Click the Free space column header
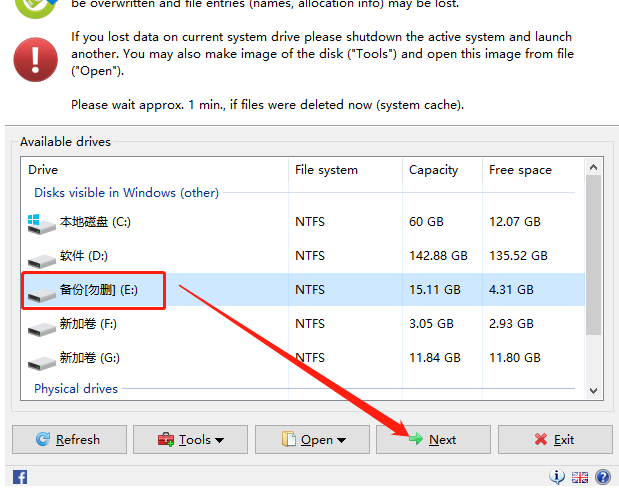Viewport: 619px width, 493px height. pyautogui.click(x=520, y=170)
